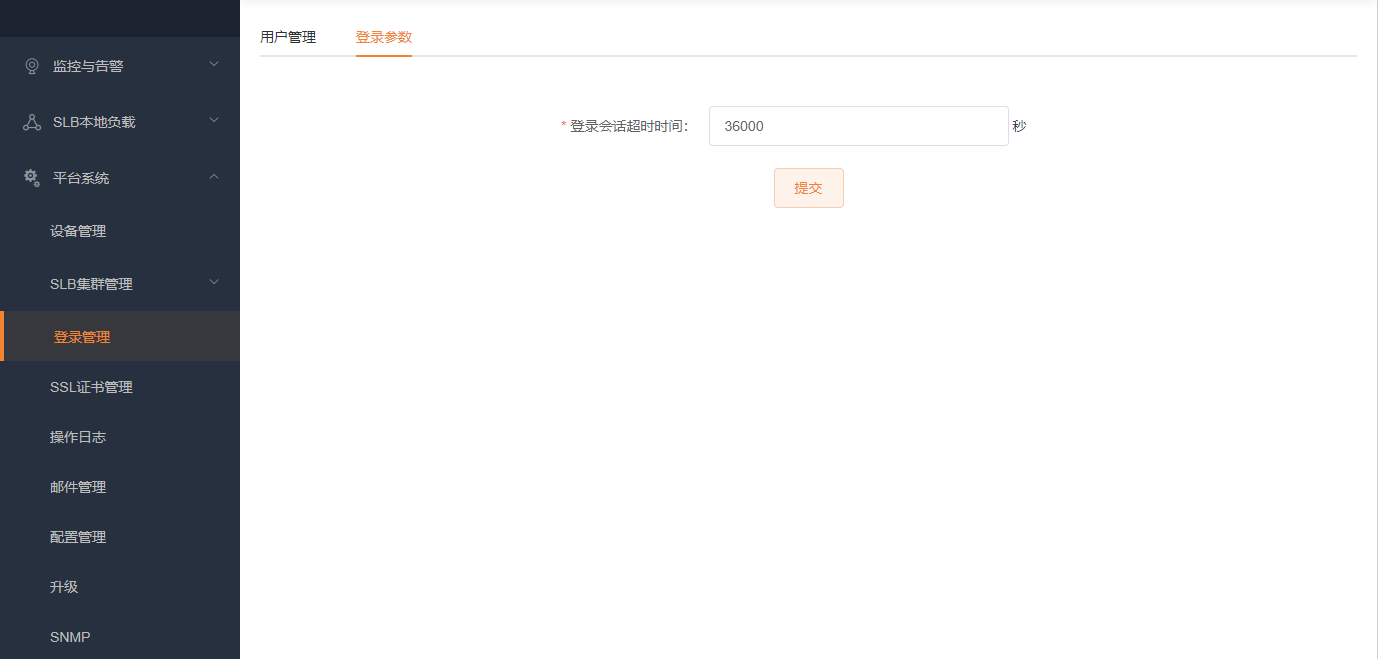
Task: Click the 监控与告警 alarm icon
Action: pyautogui.click(x=31, y=65)
